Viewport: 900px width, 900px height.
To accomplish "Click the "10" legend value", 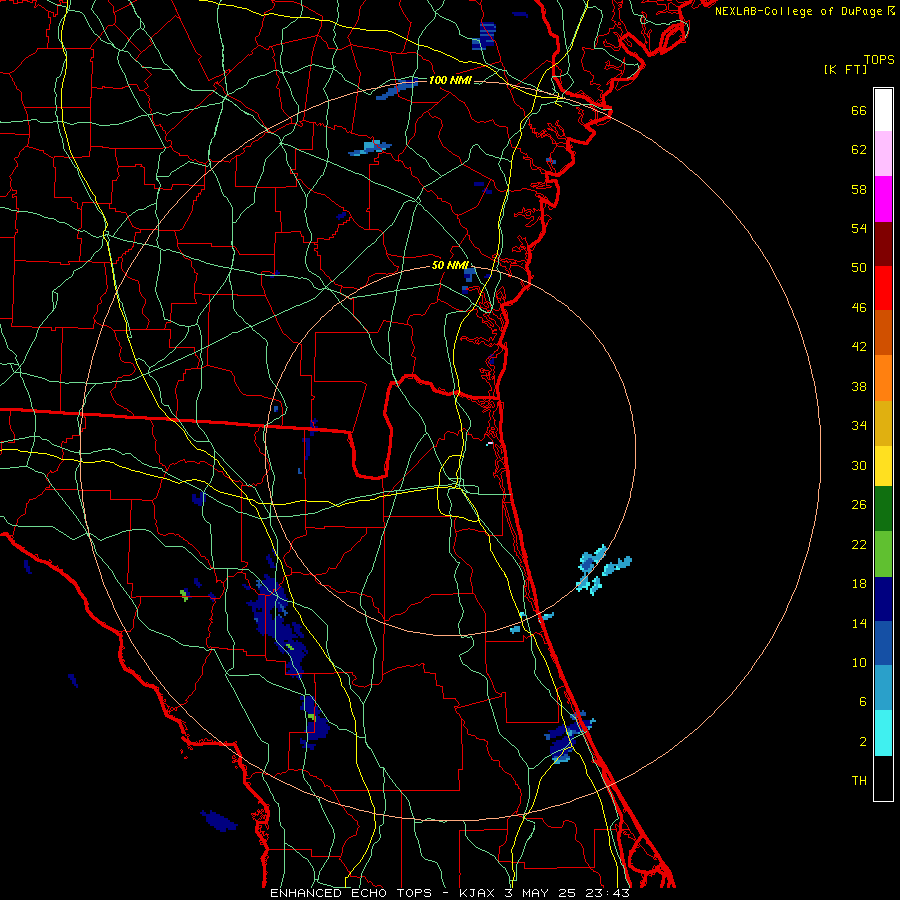I will tap(859, 662).
